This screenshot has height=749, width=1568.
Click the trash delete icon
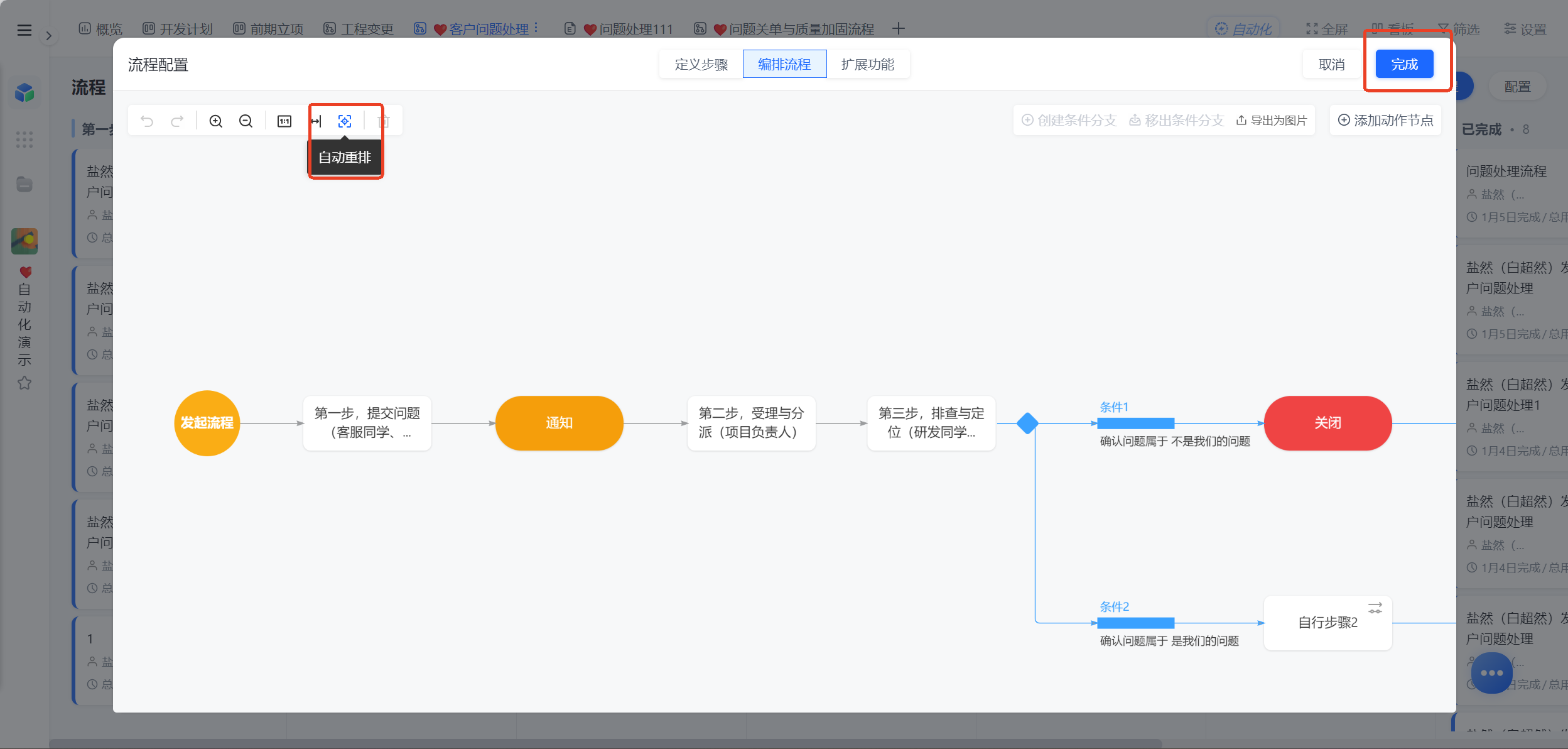(x=384, y=121)
